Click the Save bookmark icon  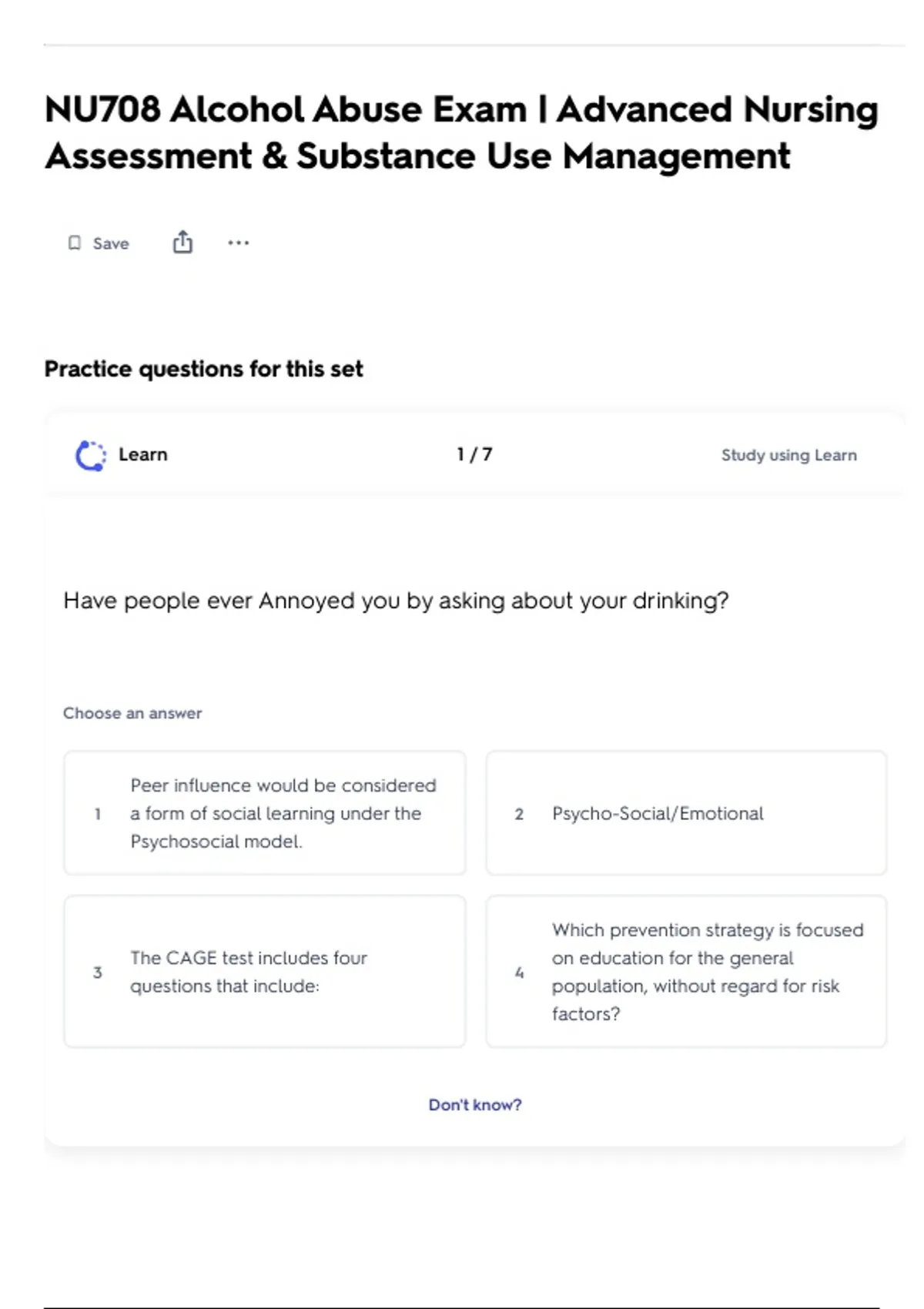point(75,243)
